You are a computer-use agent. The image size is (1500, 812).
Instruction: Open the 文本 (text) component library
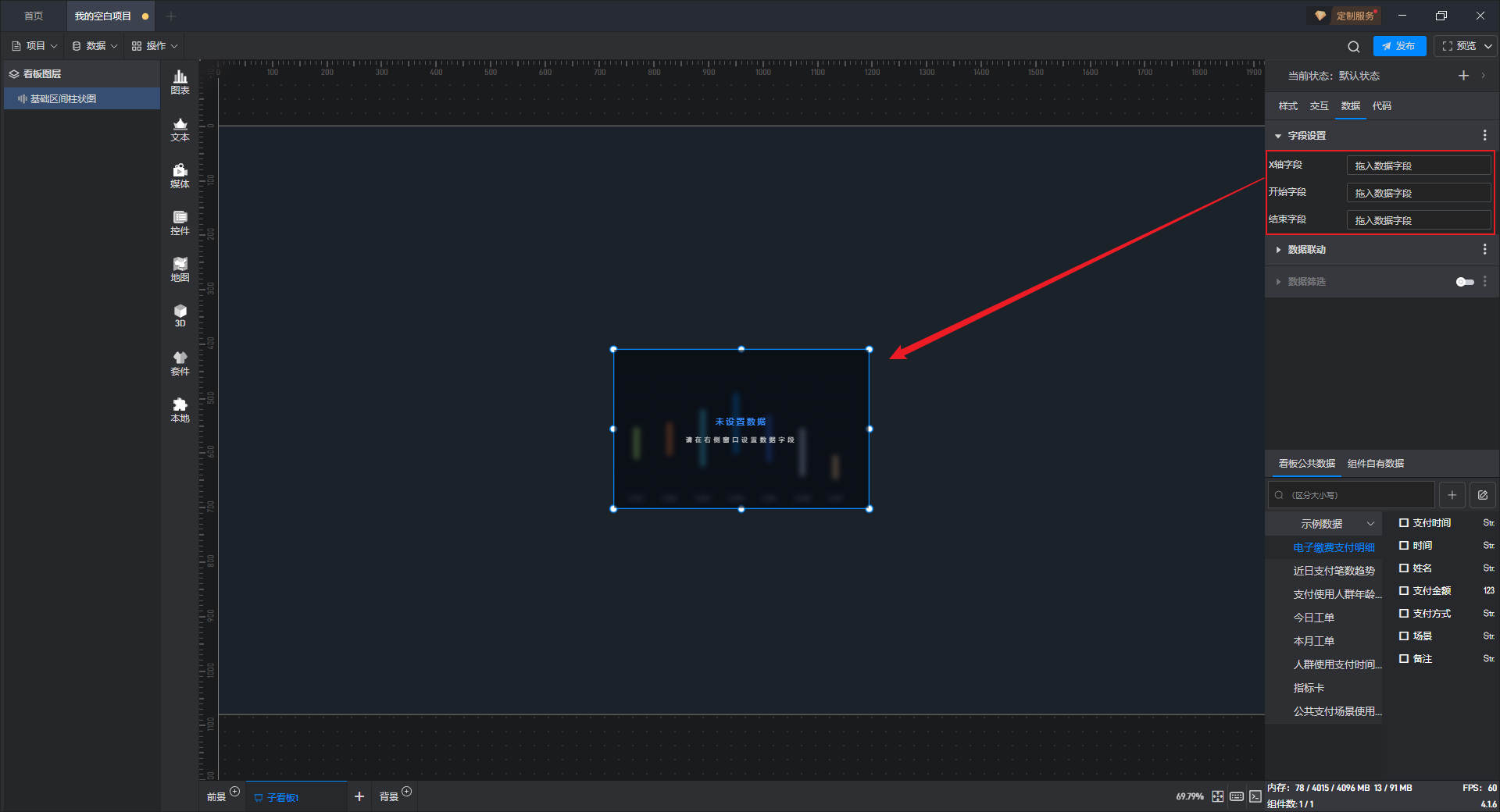(180, 129)
